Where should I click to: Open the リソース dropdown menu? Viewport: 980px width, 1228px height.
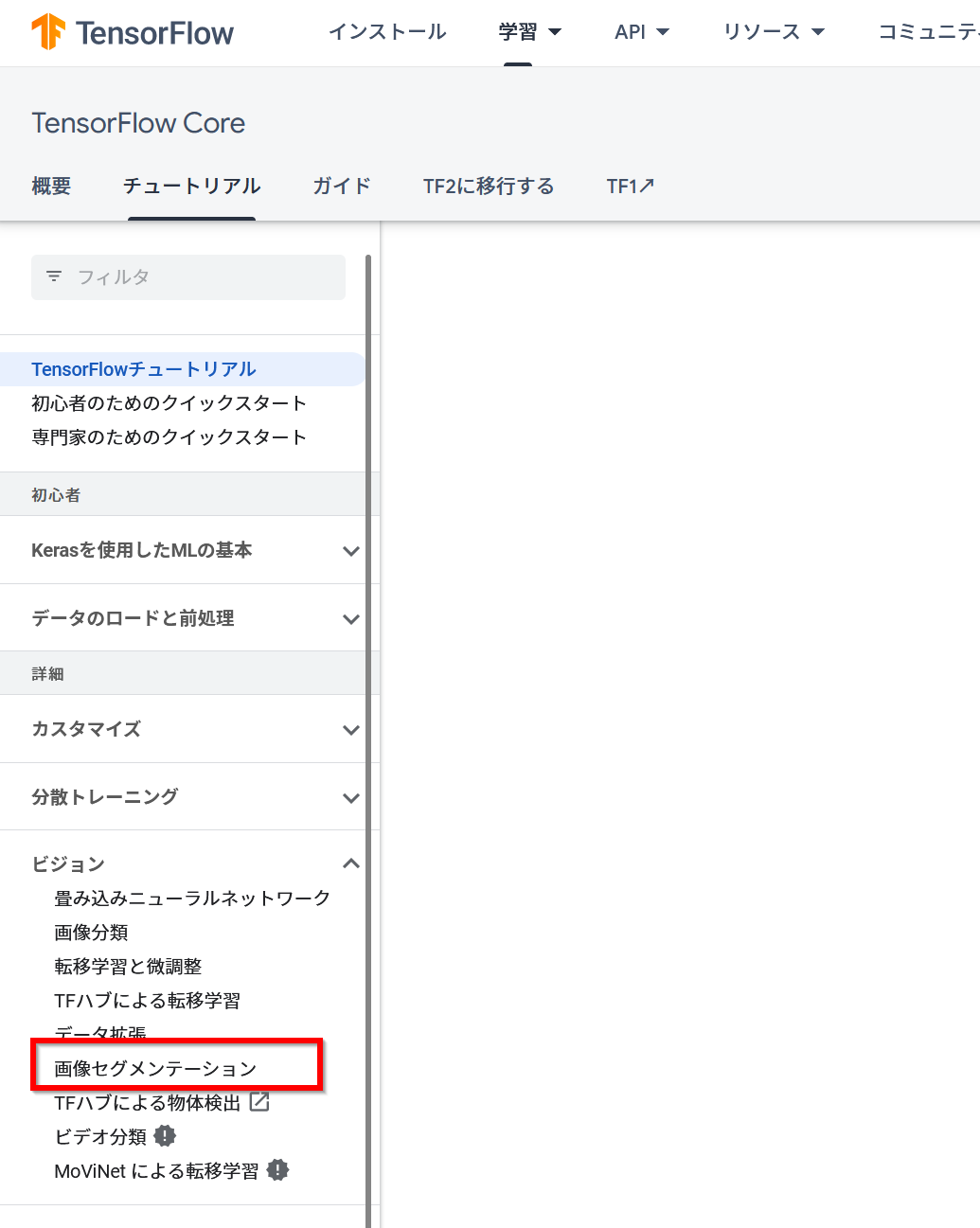click(x=775, y=32)
